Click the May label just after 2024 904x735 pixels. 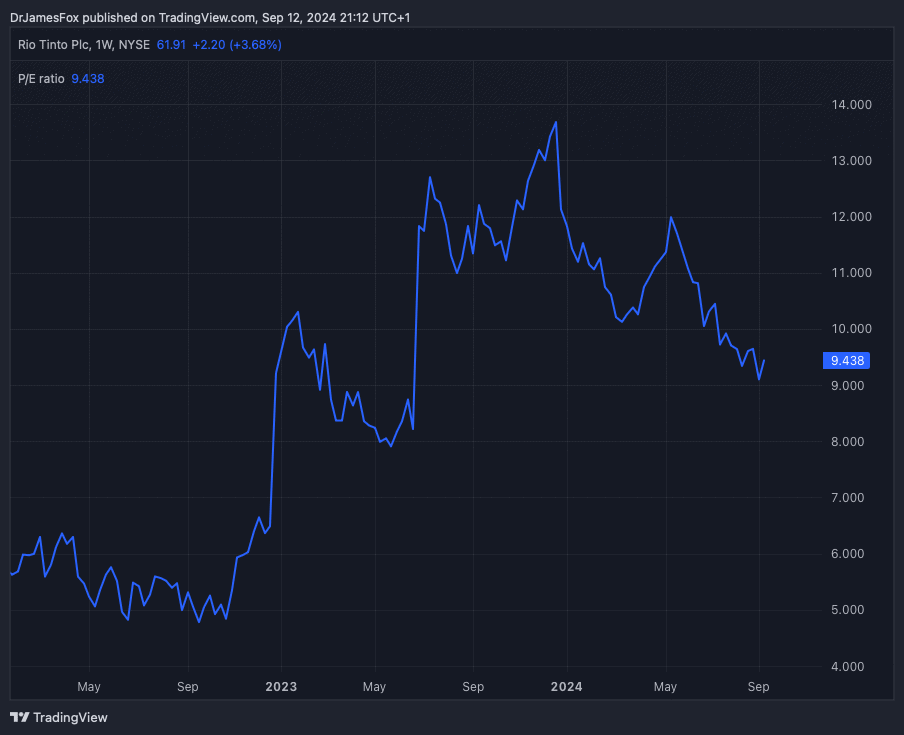[x=665, y=687]
